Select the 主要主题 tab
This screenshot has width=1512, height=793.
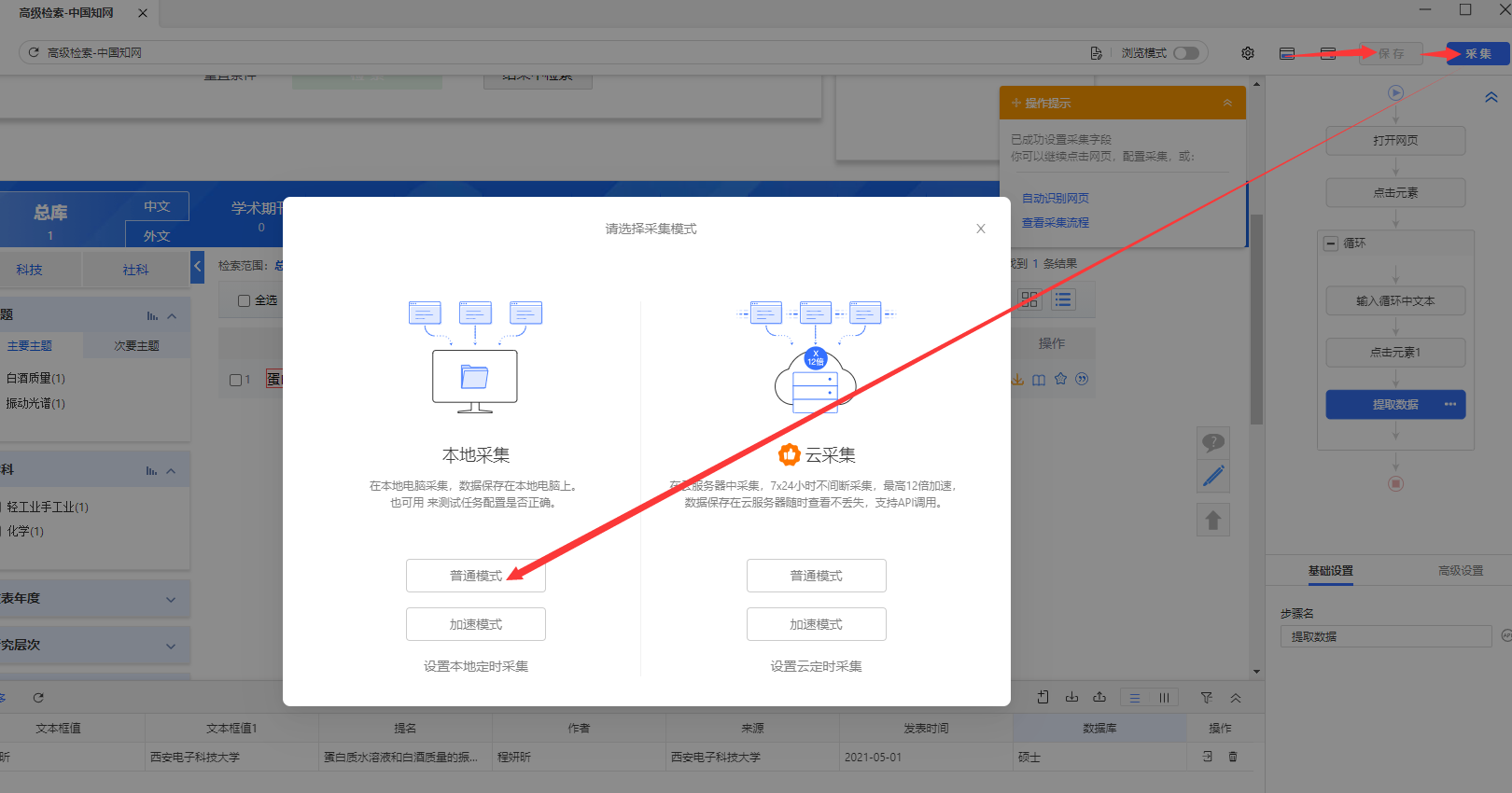point(30,346)
